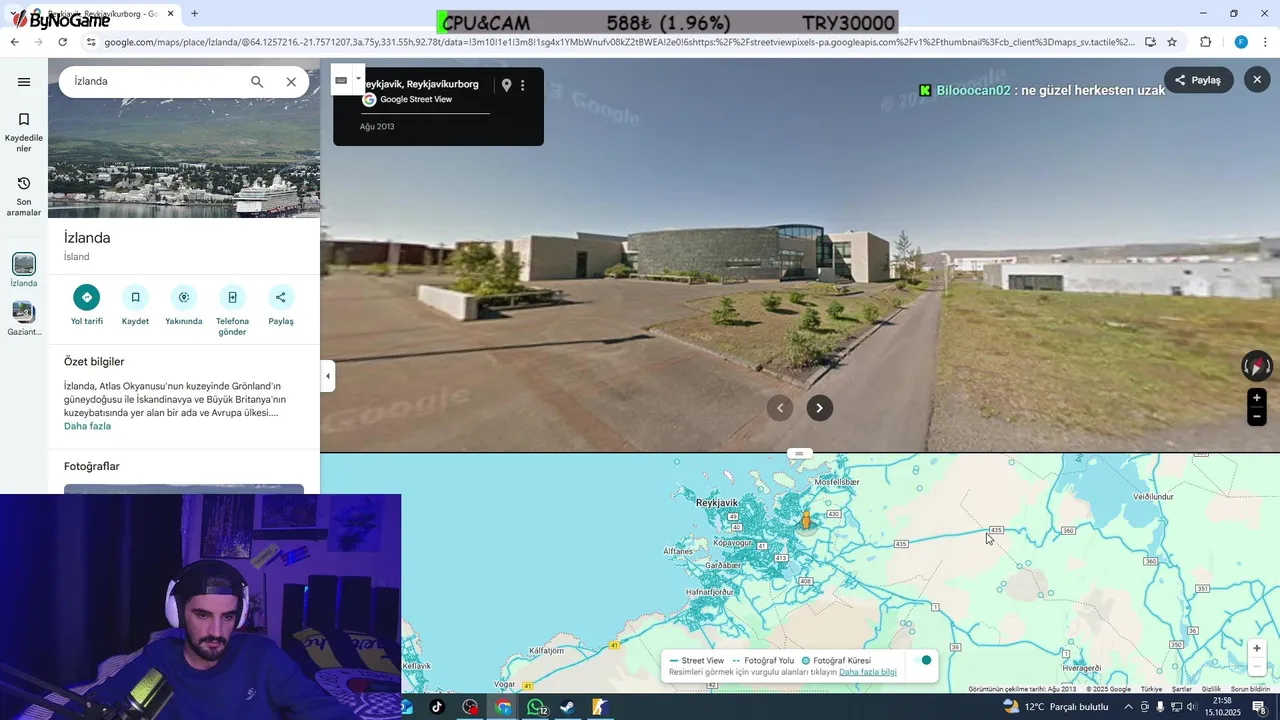The height and width of the screenshot is (720, 1280).
Task: Open TikTok from the taskbar
Action: (437, 707)
